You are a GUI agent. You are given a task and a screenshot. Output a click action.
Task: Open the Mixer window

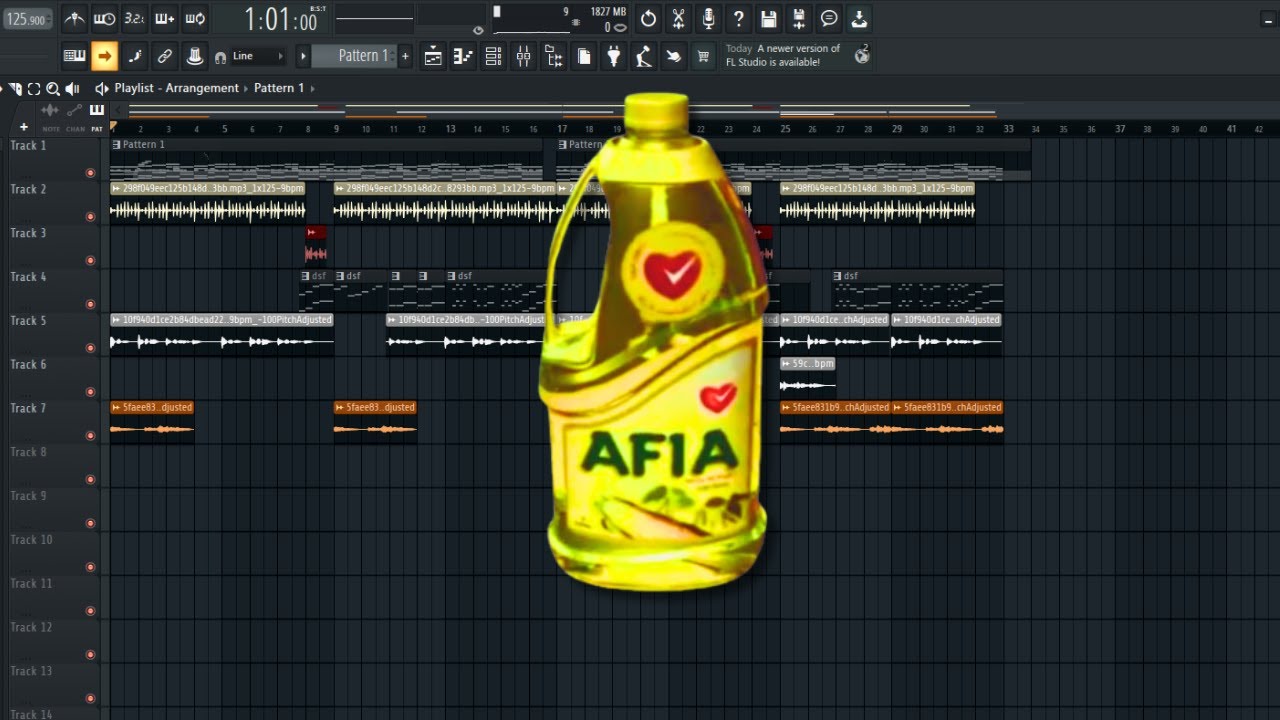point(523,56)
